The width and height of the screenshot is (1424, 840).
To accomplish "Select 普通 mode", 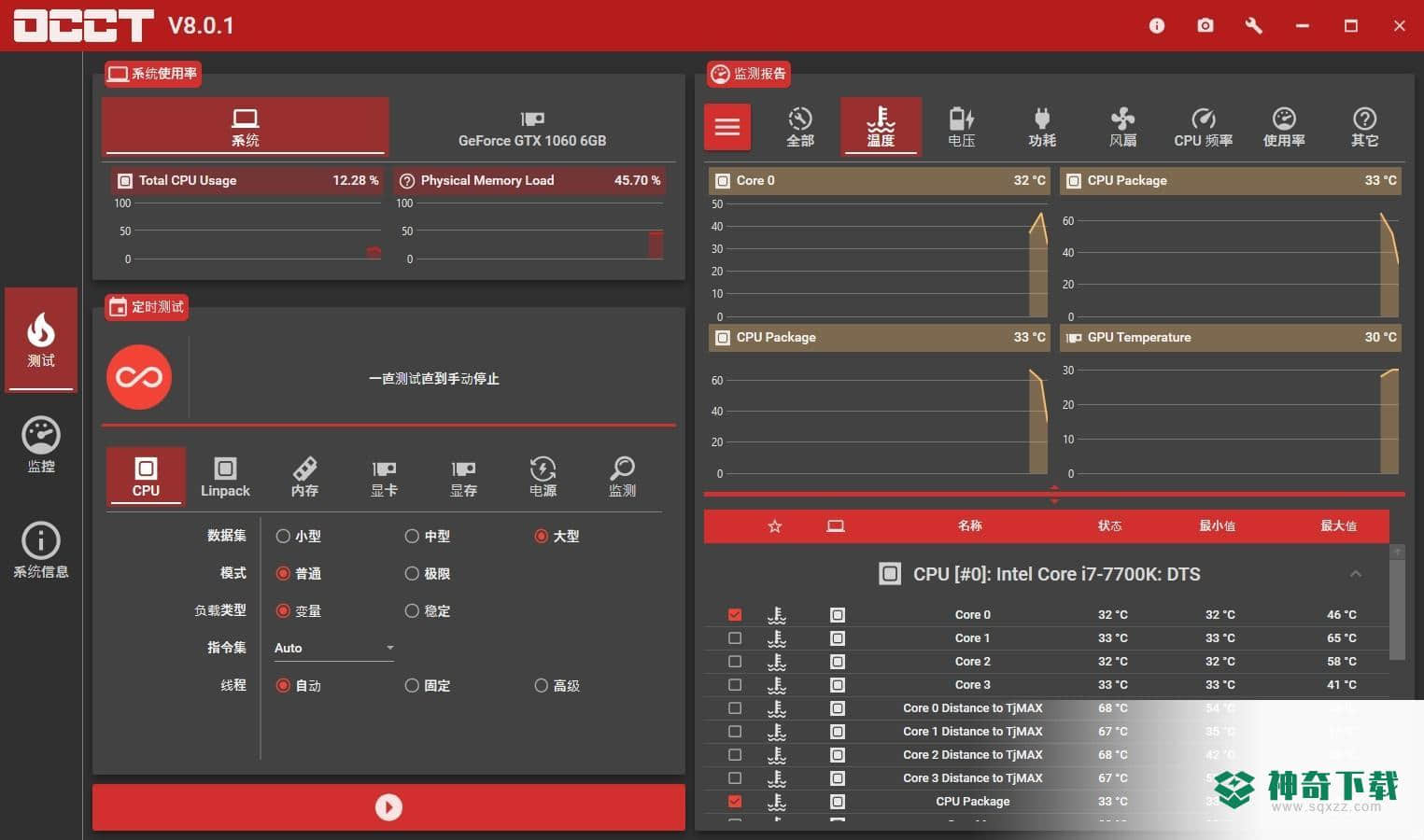I will point(298,573).
